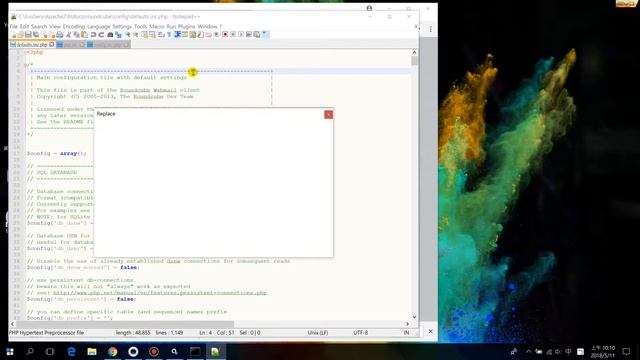Click the Save All toolbar icon
This screenshot has width=640, height=360.
pos(36,35)
